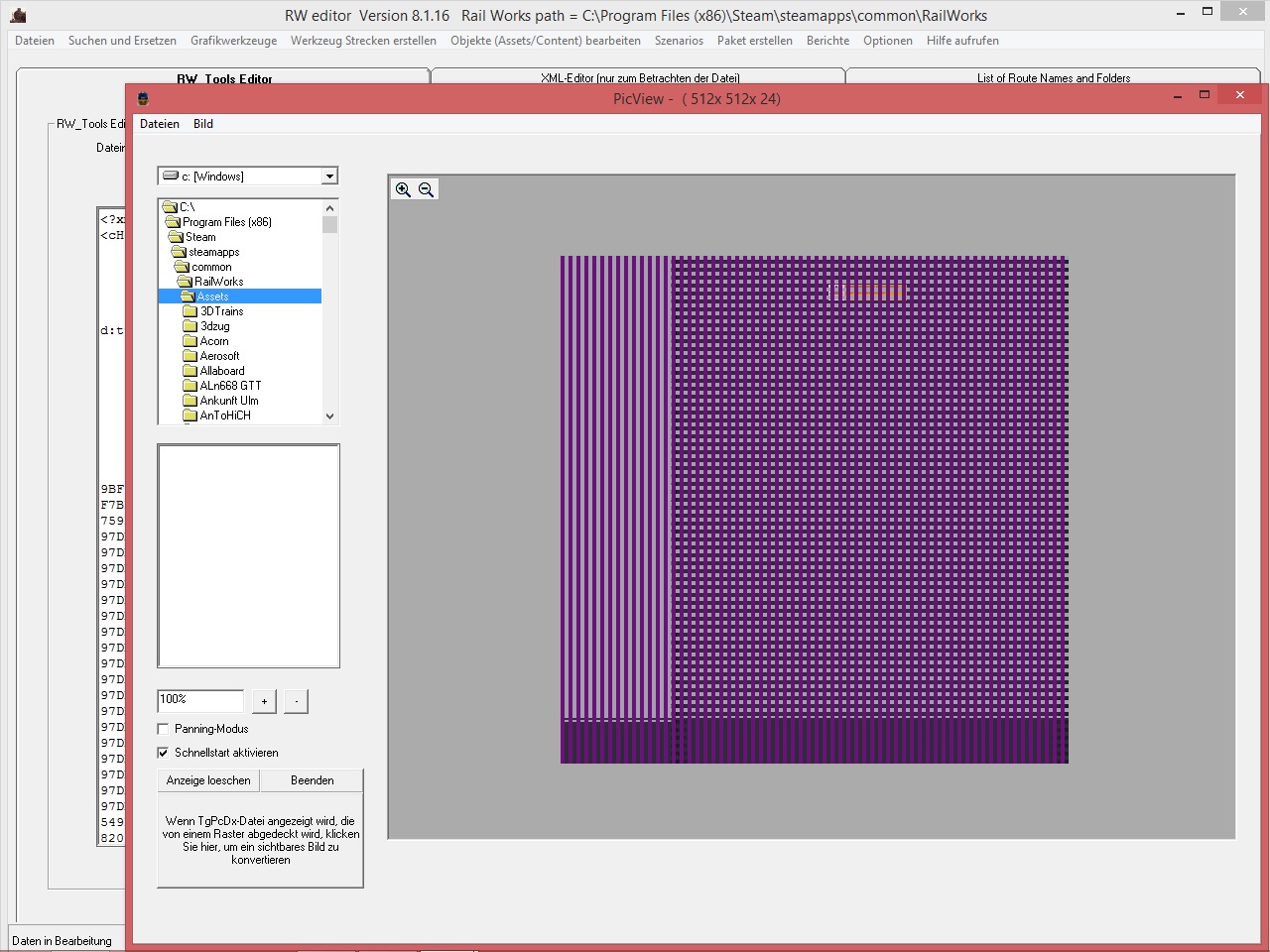Click the RW editor application icon
The height and width of the screenshot is (952, 1270).
(x=18, y=15)
